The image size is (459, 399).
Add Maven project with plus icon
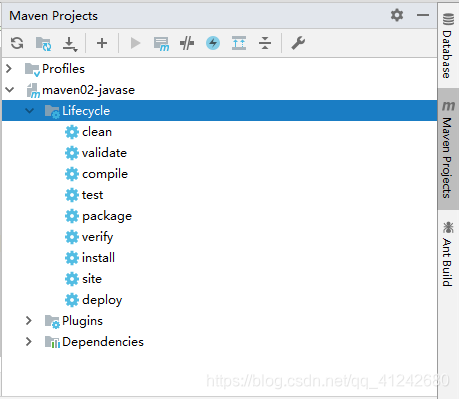pyautogui.click(x=102, y=43)
